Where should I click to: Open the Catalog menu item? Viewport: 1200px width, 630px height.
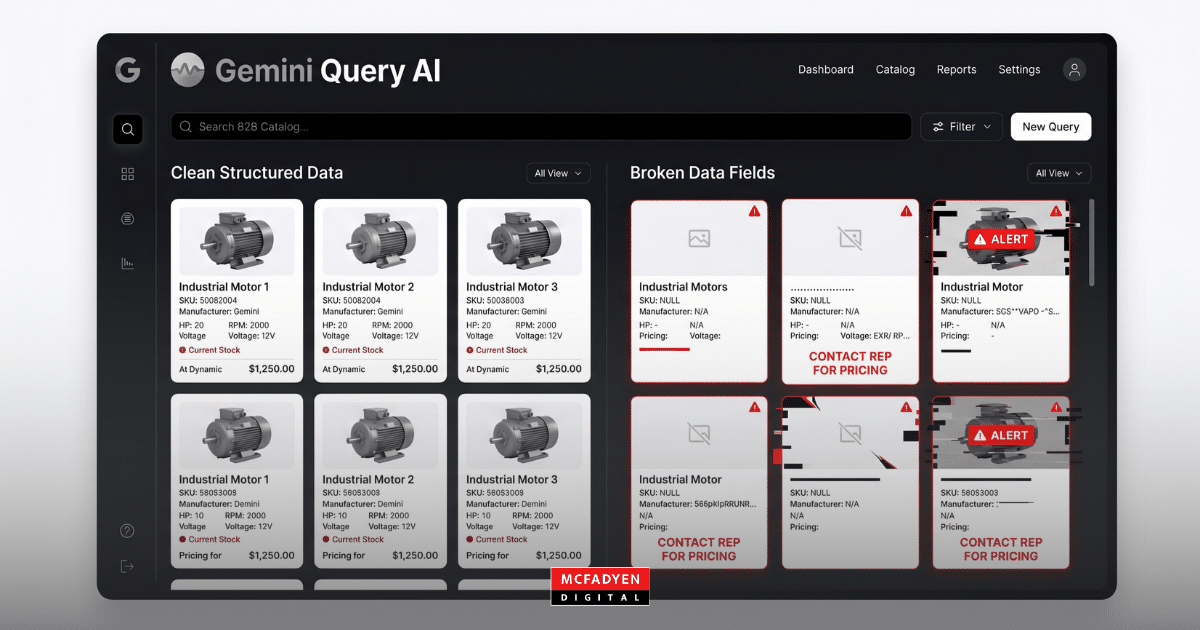click(x=895, y=70)
